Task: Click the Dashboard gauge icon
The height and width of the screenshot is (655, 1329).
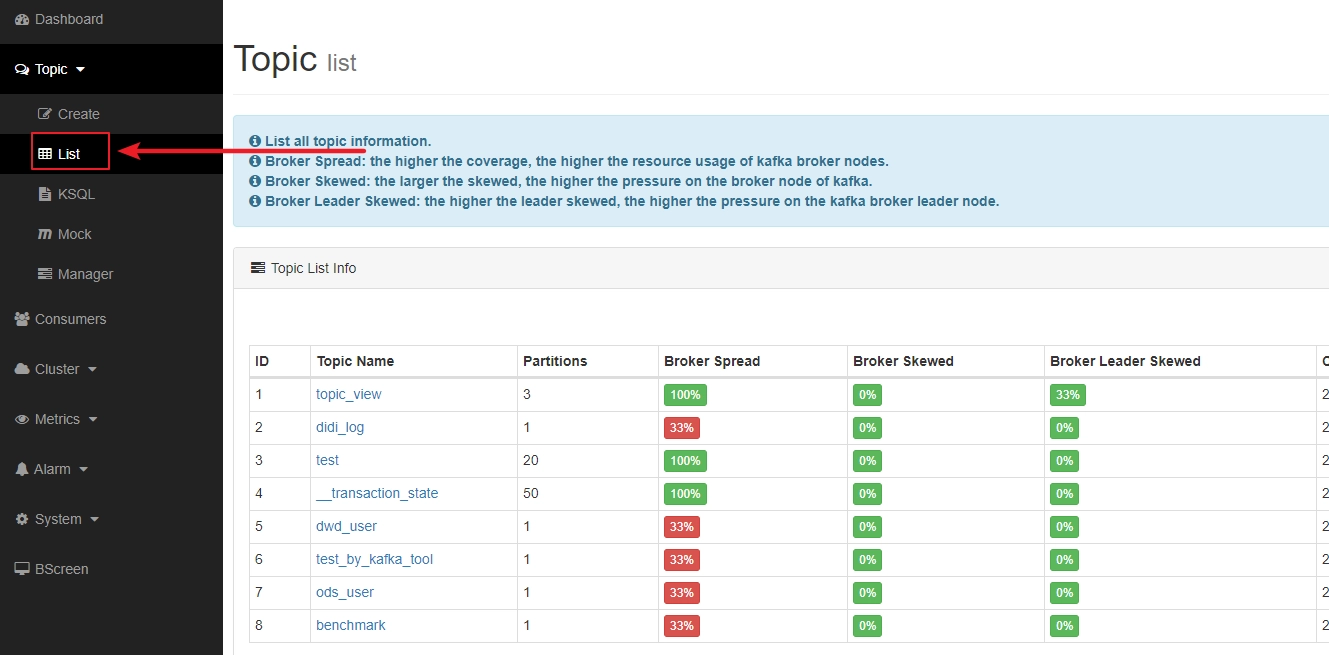Action: tap(22, 19)
